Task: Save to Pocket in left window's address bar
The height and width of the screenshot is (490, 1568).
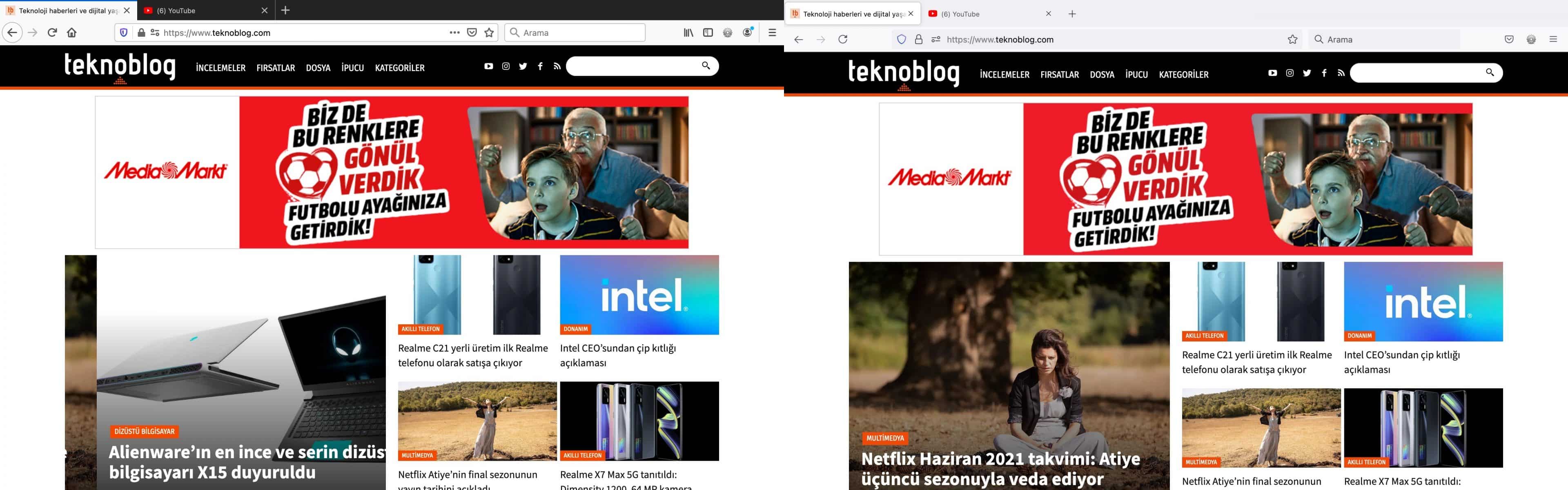Action: [x=472, y=32]
